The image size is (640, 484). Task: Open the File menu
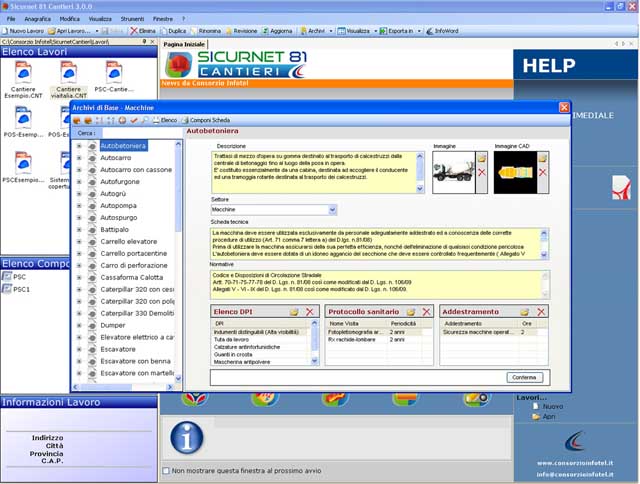(x=11, y=19)
